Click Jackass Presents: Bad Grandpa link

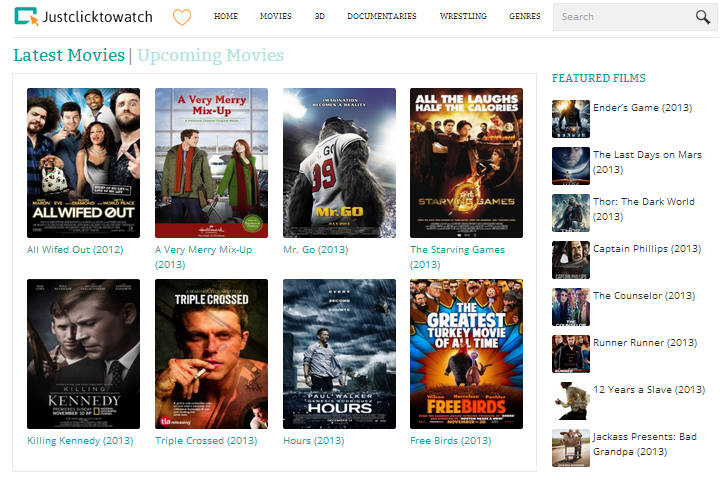tap(645, 444)
